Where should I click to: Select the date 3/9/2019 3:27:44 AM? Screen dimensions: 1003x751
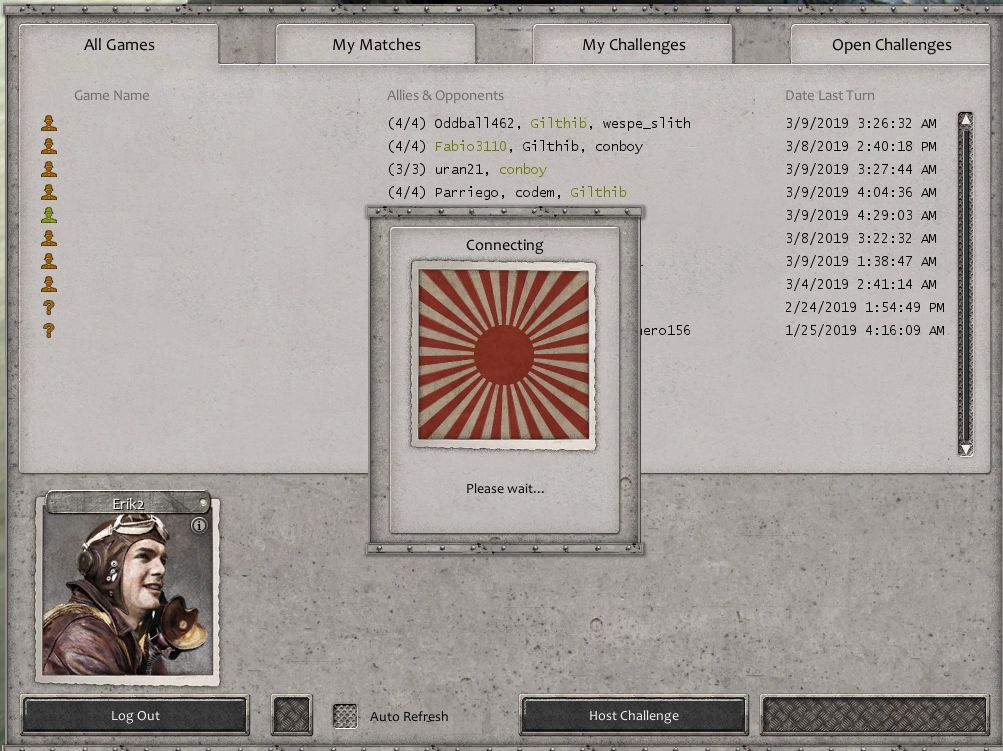(861, 169)
